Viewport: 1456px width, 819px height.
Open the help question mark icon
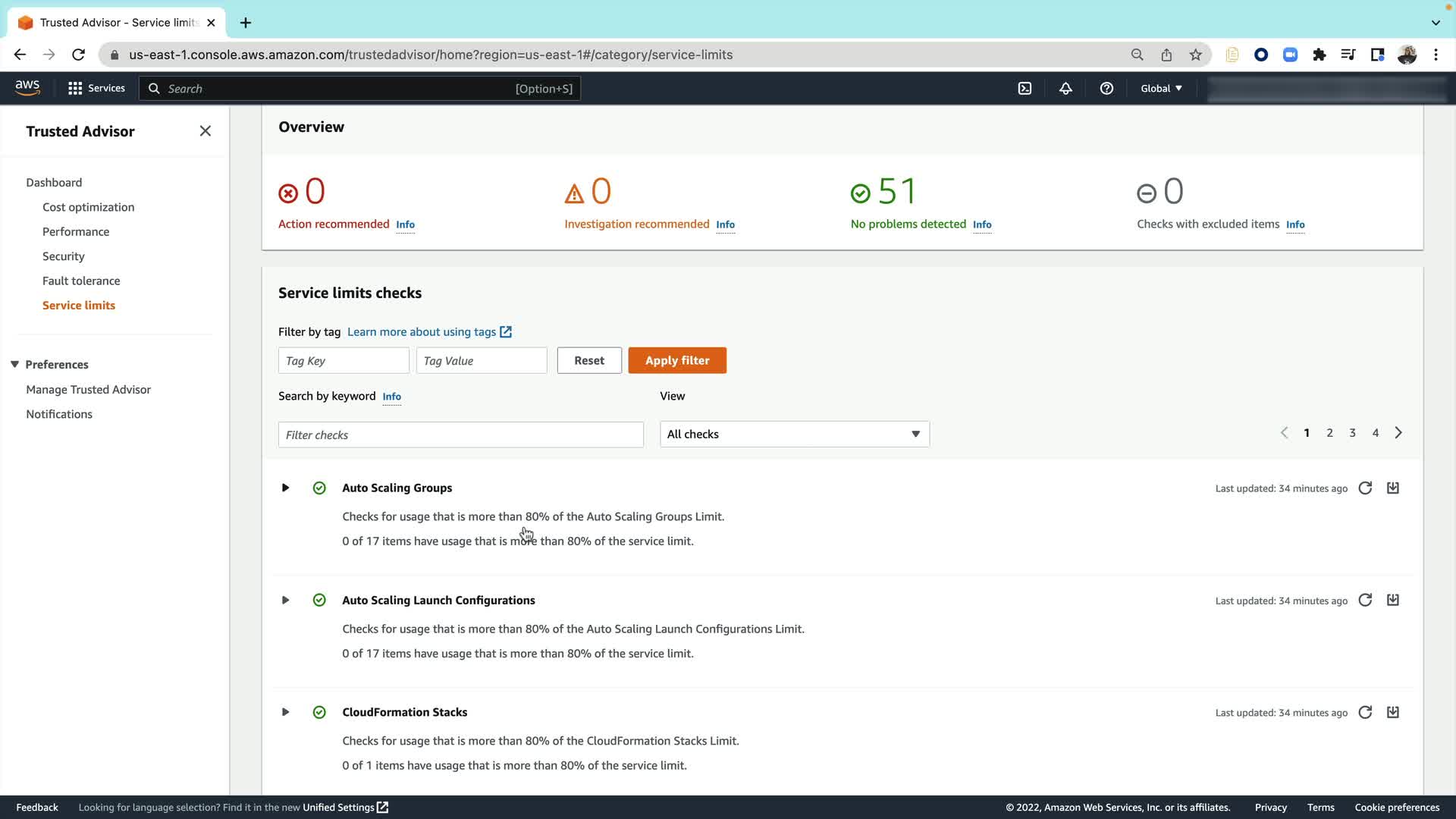coord(1106,89)
